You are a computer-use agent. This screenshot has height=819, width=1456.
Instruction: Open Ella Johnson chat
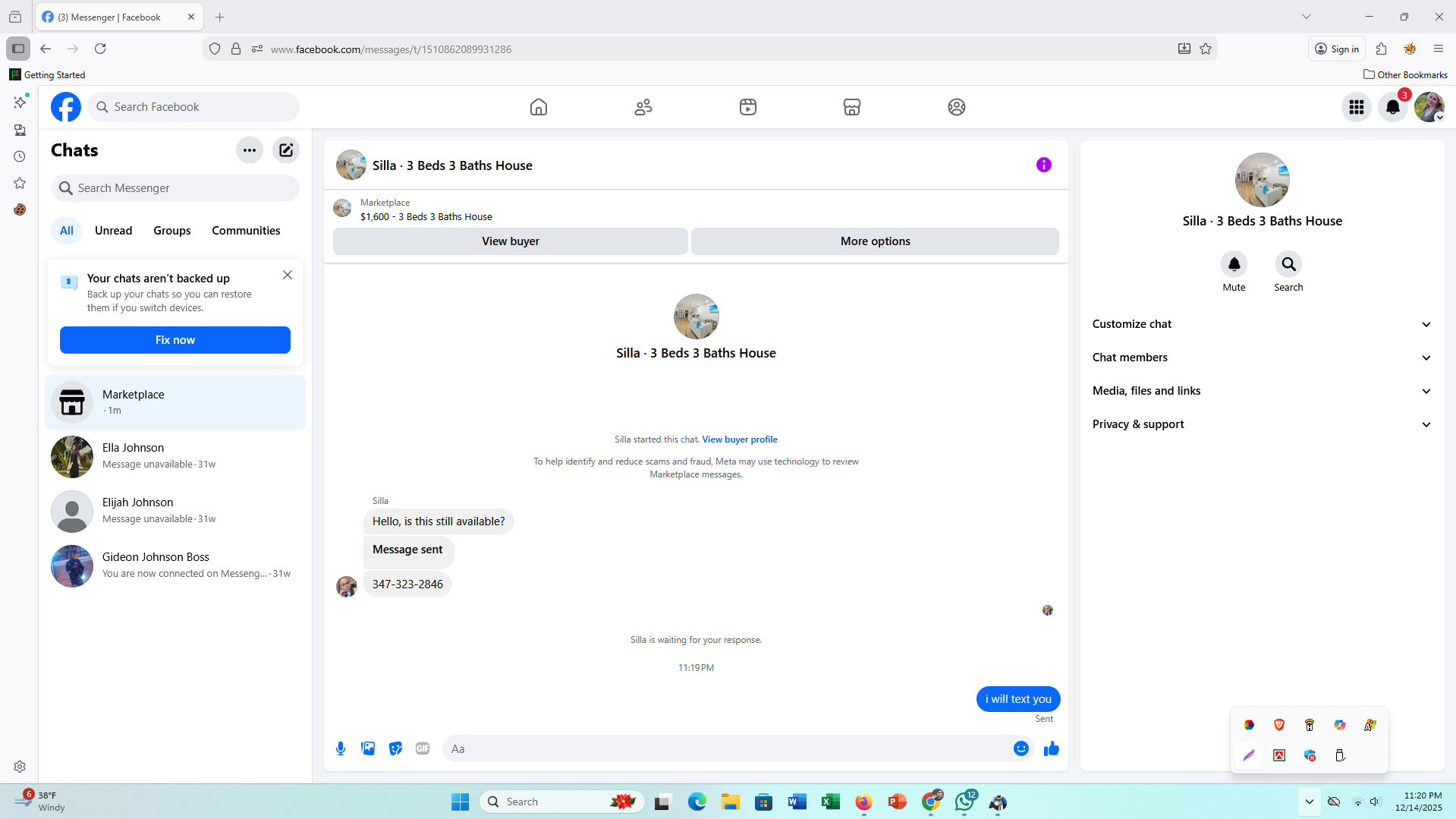pos(175,457)
